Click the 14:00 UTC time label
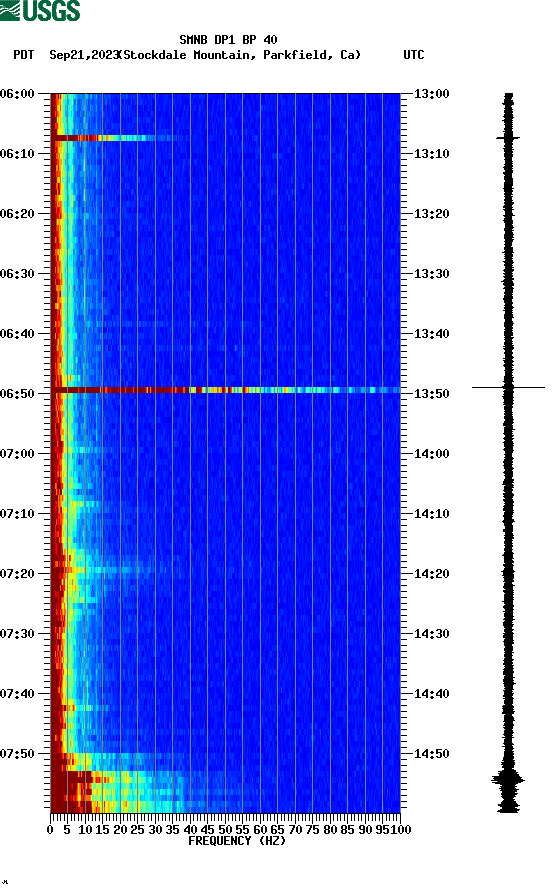The width and height of the screenshot is (552, 893). pos(431,454)
